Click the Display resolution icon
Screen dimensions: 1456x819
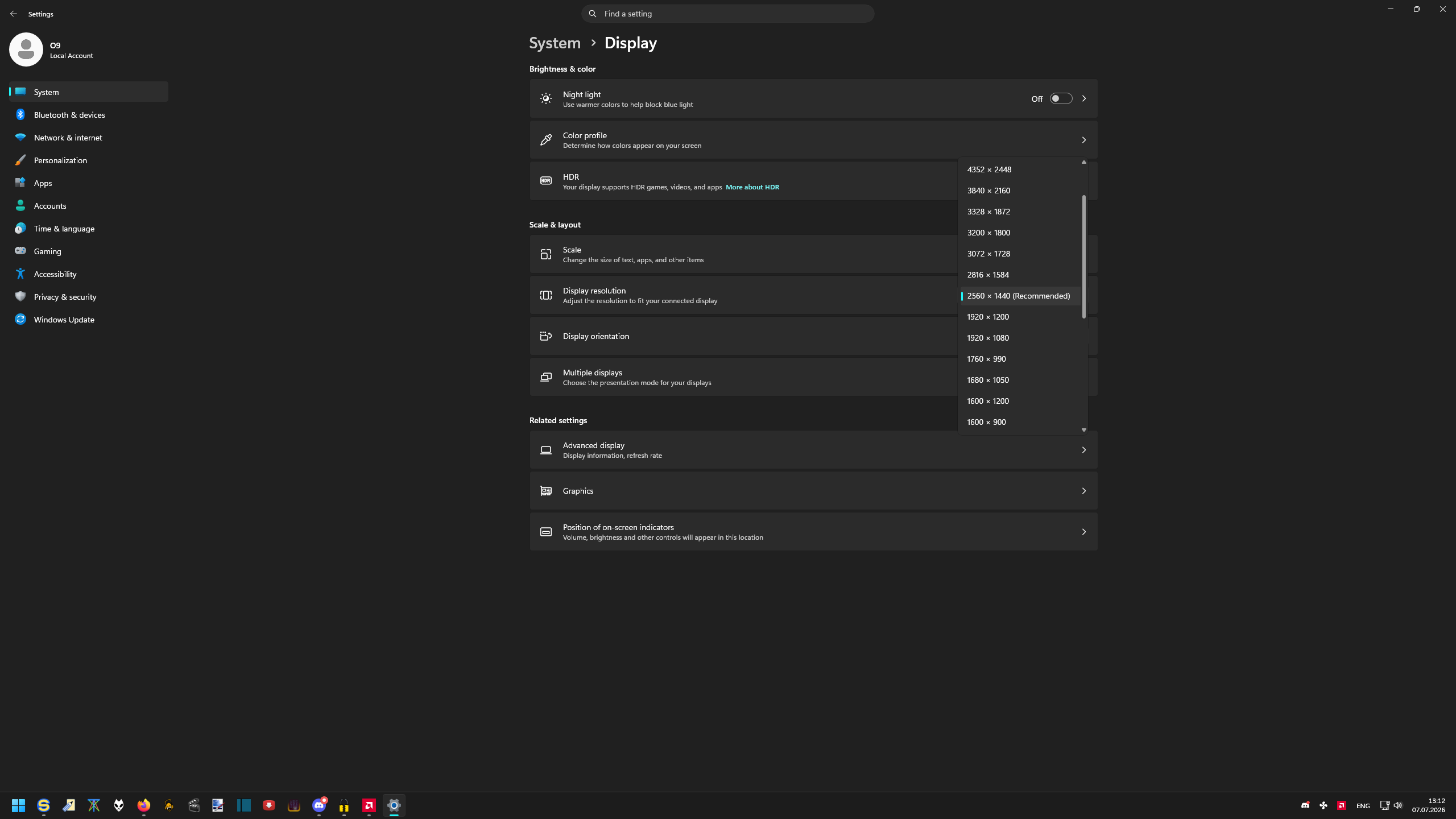545,295
